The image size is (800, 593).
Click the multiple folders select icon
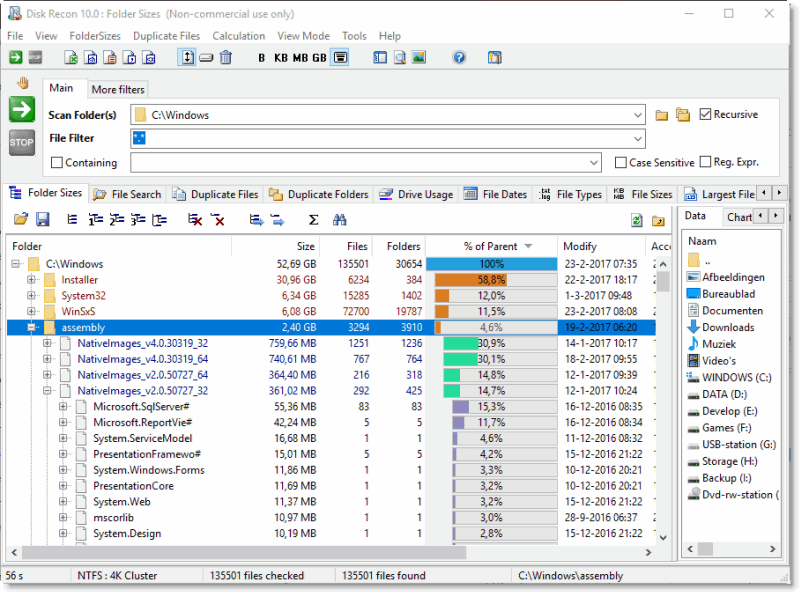pos(683,115)
